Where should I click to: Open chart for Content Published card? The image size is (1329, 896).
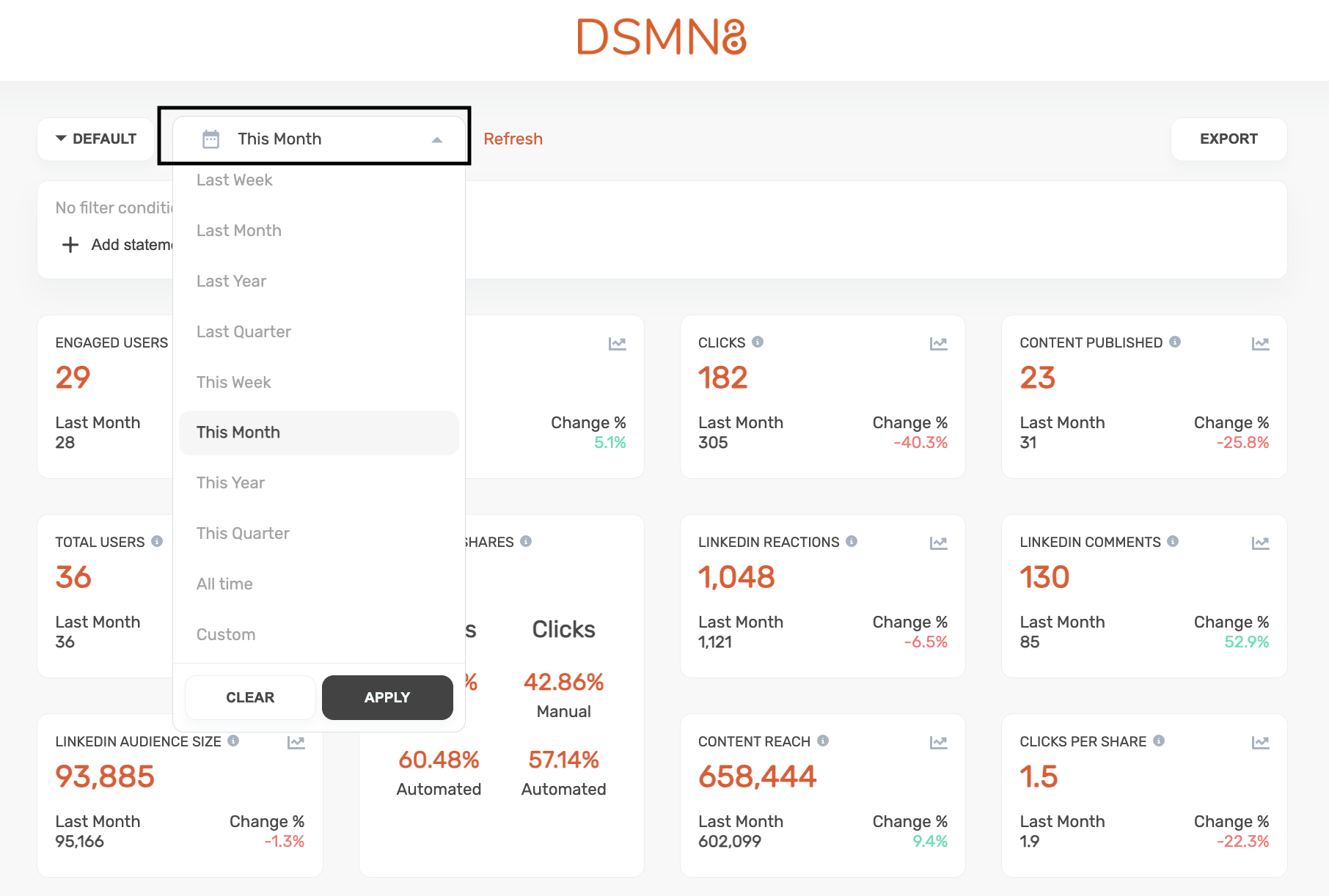tap(1260, 343)
